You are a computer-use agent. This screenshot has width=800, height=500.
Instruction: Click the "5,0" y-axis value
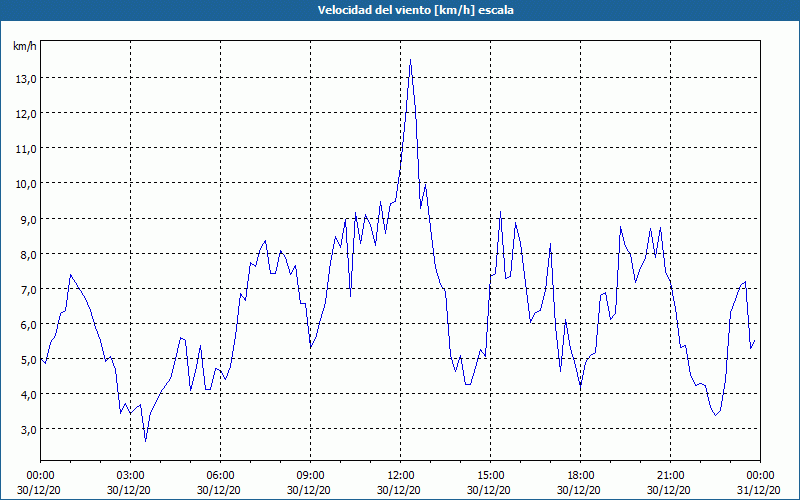28,360
